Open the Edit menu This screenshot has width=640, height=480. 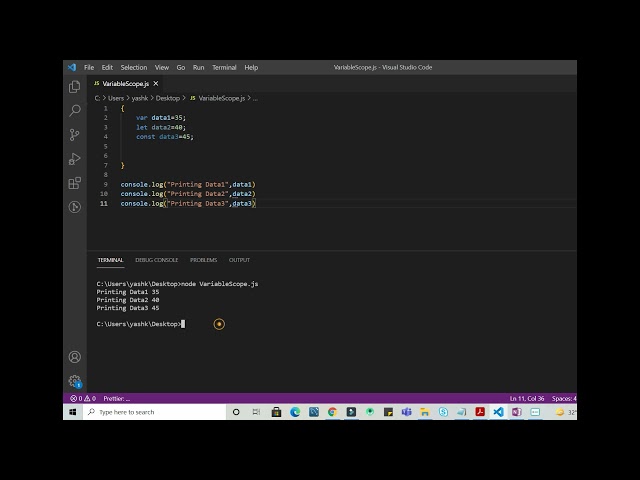tap(107, 67)
